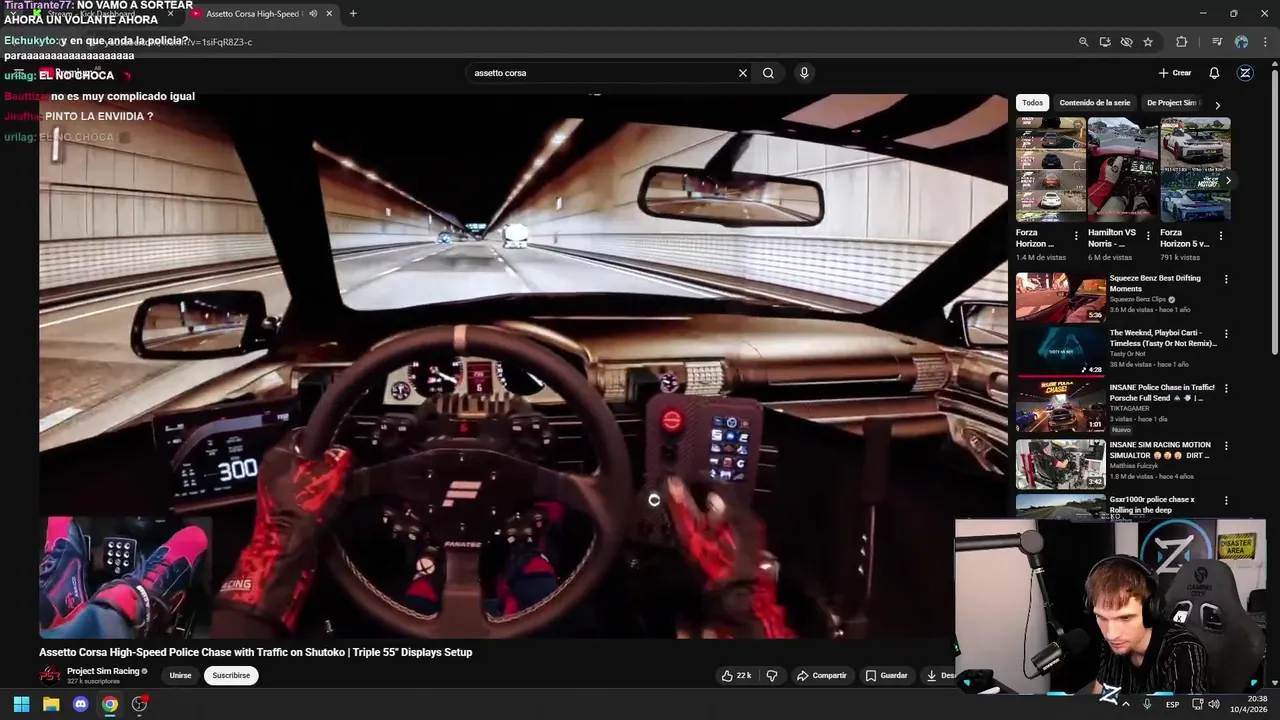Click the 'Unirse' button
Viewport: 1280px width, 720px height.
(180, 676)
